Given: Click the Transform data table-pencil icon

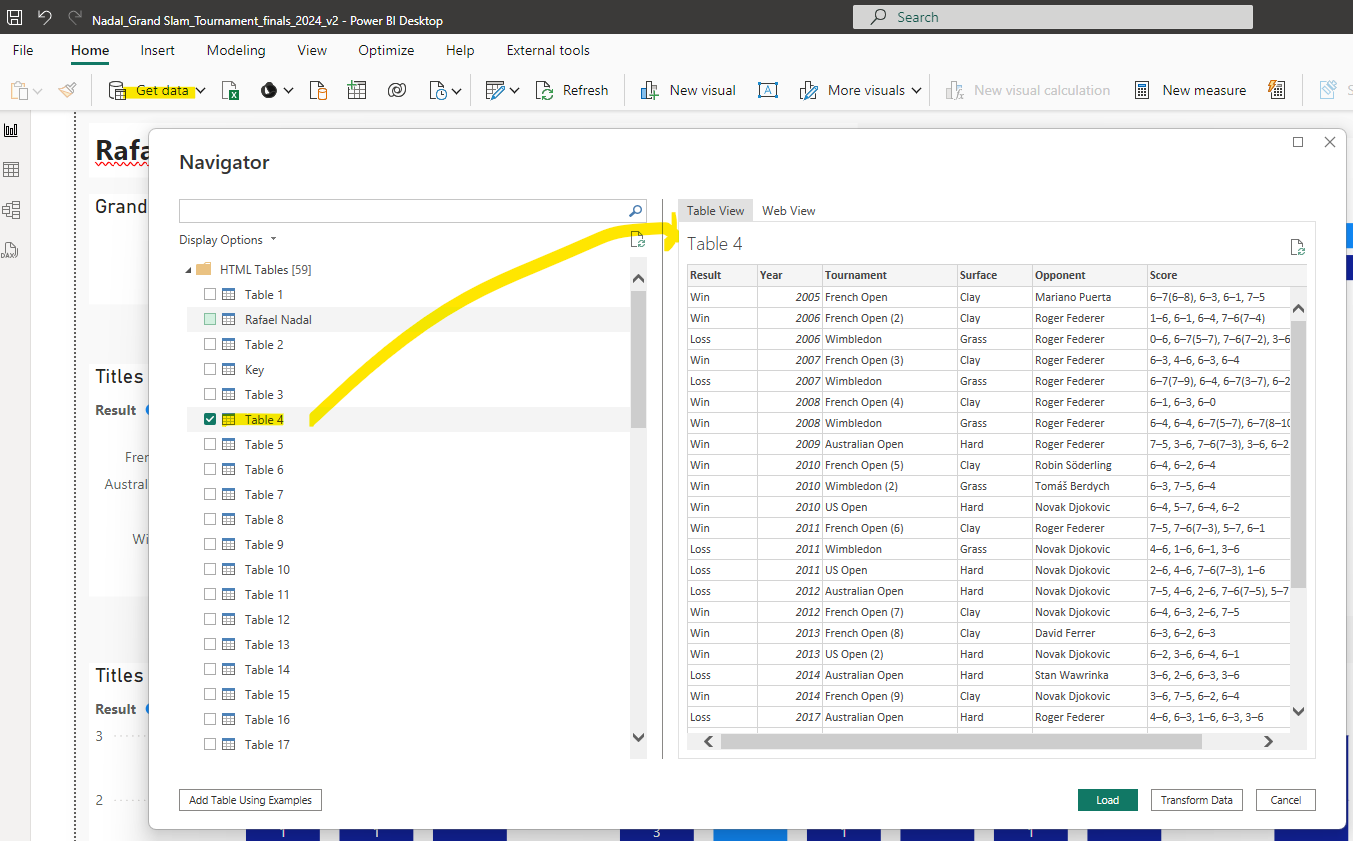Looking at the screenshot, I should pyautogui.click(x=495, y=90).
